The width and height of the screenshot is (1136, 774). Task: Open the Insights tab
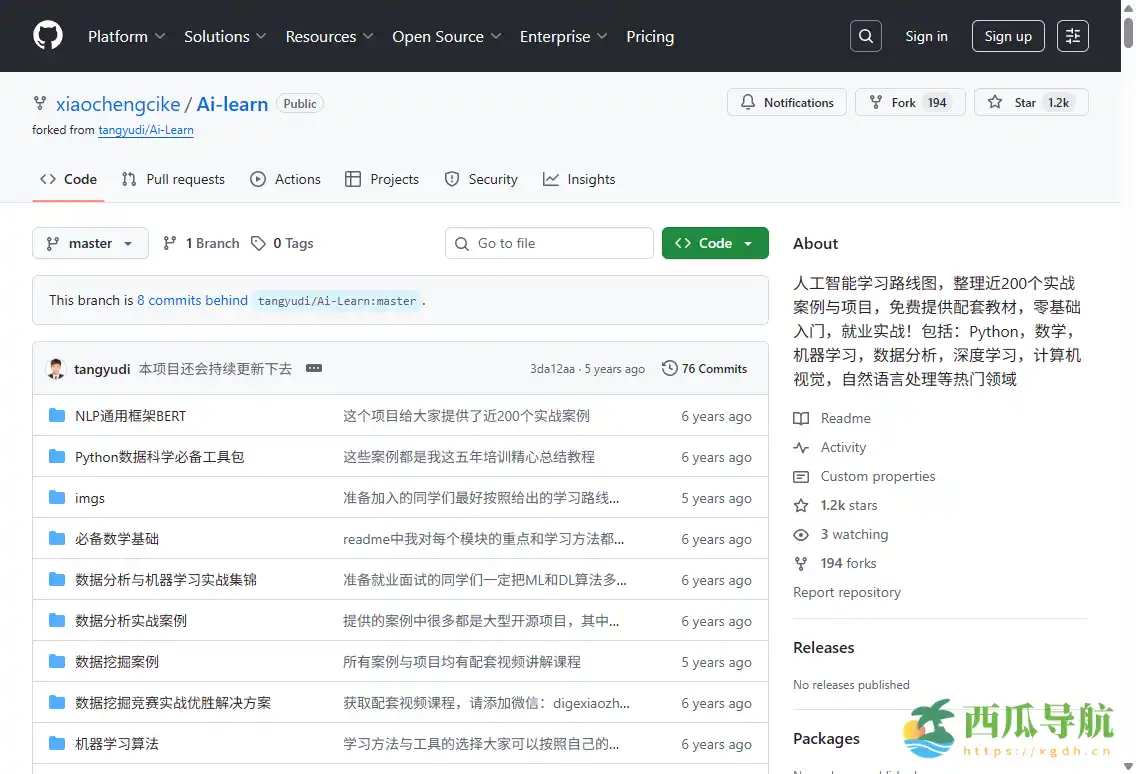pyautogui.click(x=580, y=179)
